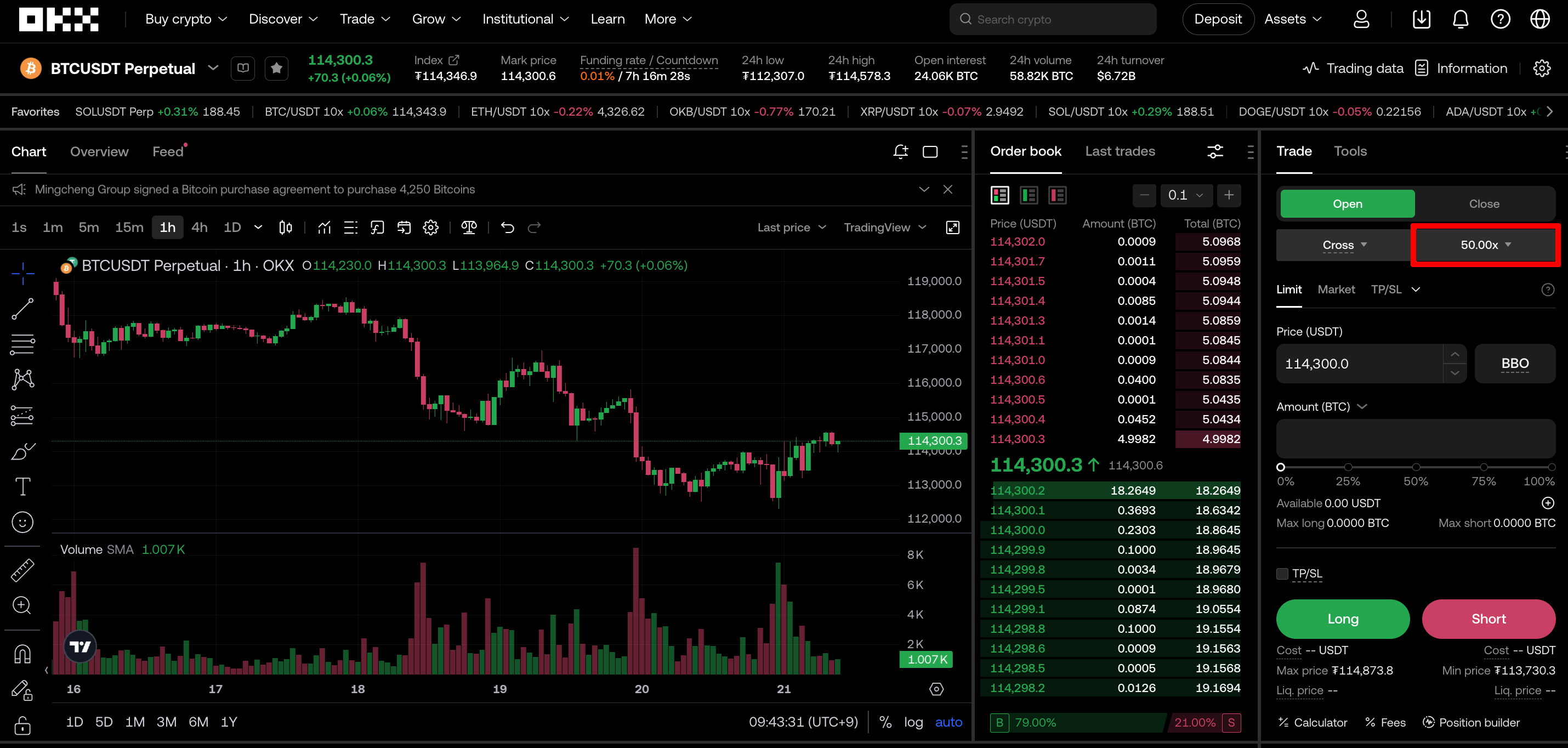Image resolution: width=1568 pixels, height=748 pixels.
Task: Select the text annotation tool
Action: point(22,486)
